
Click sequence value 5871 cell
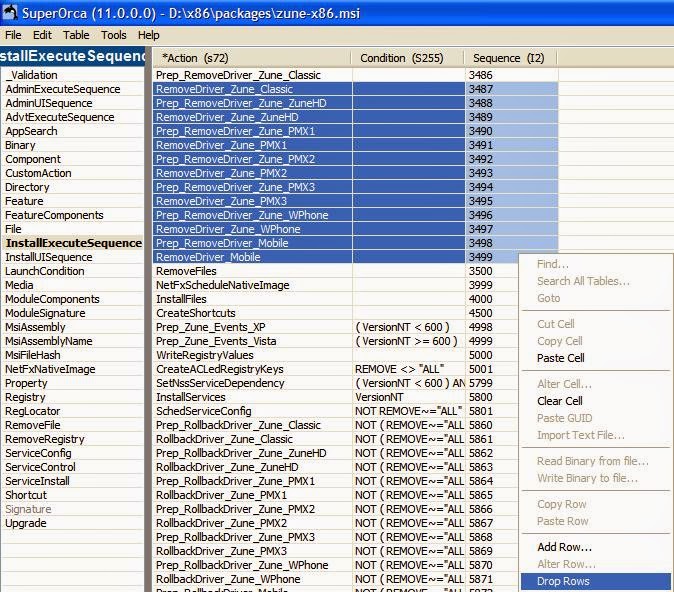click(492, 579)
